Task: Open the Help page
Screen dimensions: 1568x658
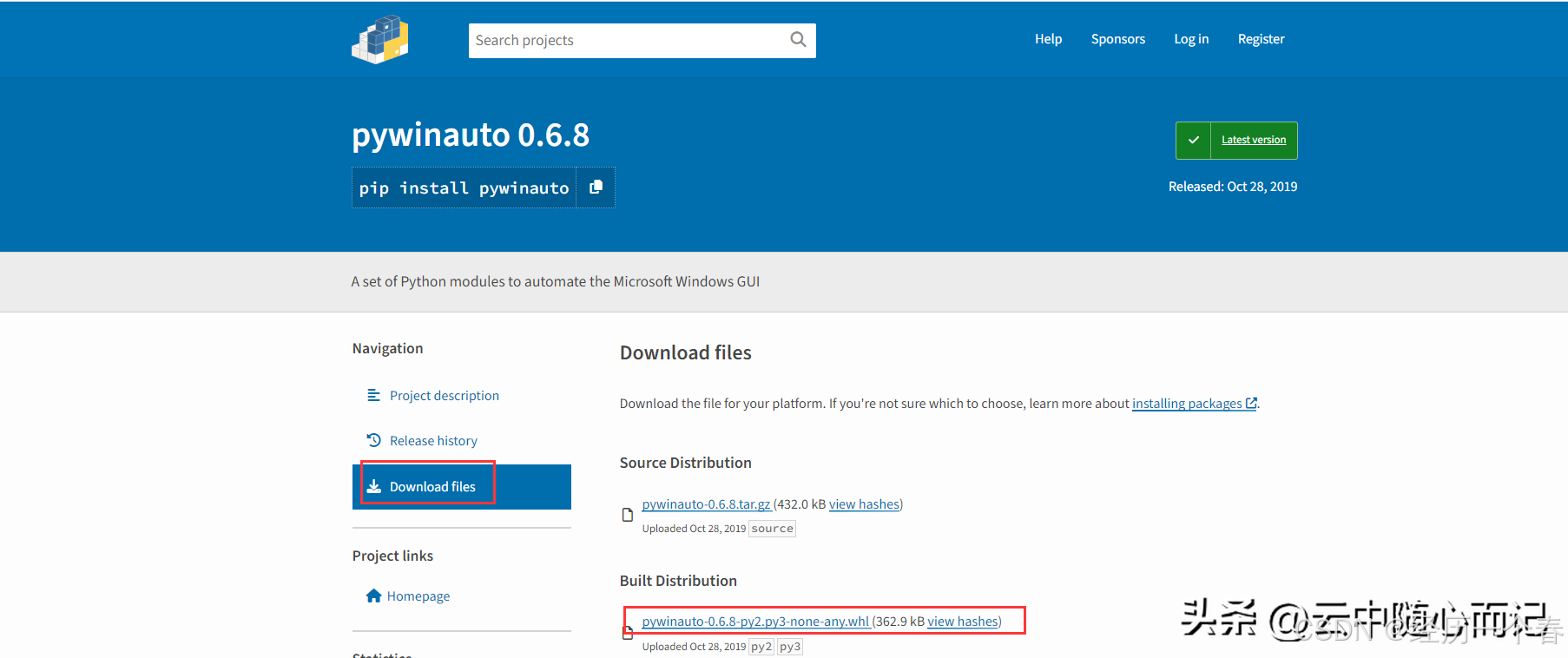Action: (x=1048, y=39)
